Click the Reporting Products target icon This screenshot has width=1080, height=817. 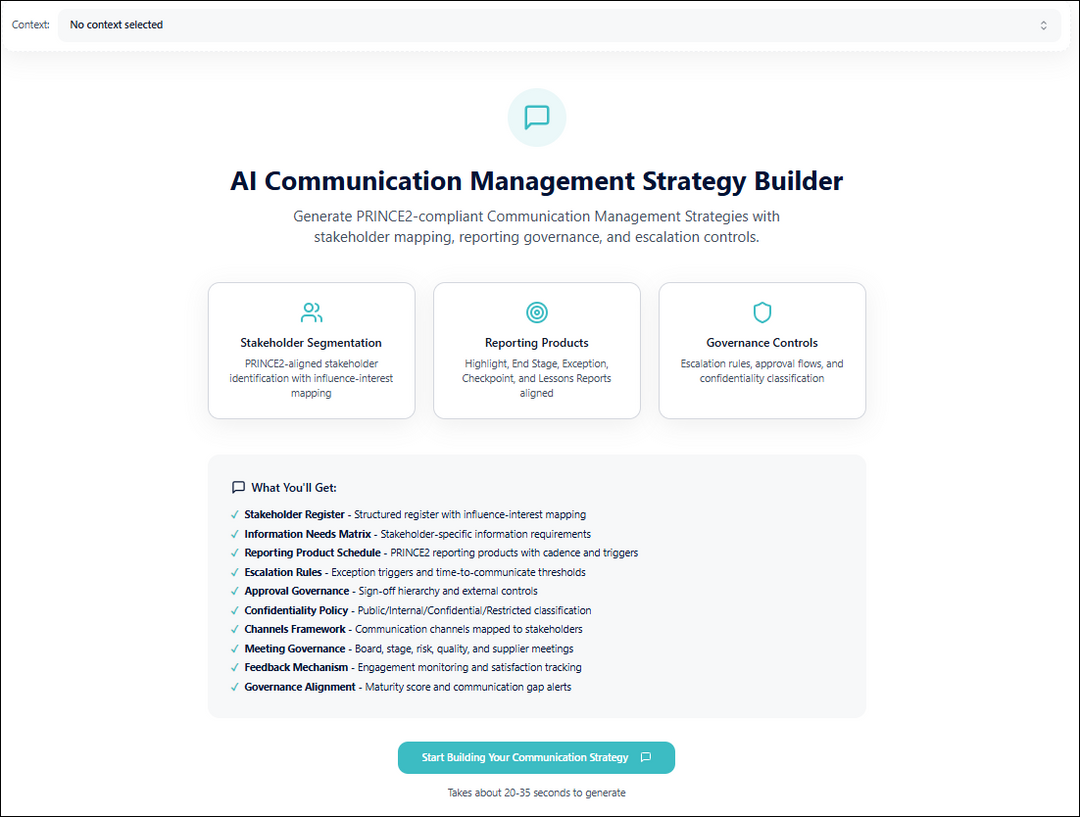pos(537,313)
